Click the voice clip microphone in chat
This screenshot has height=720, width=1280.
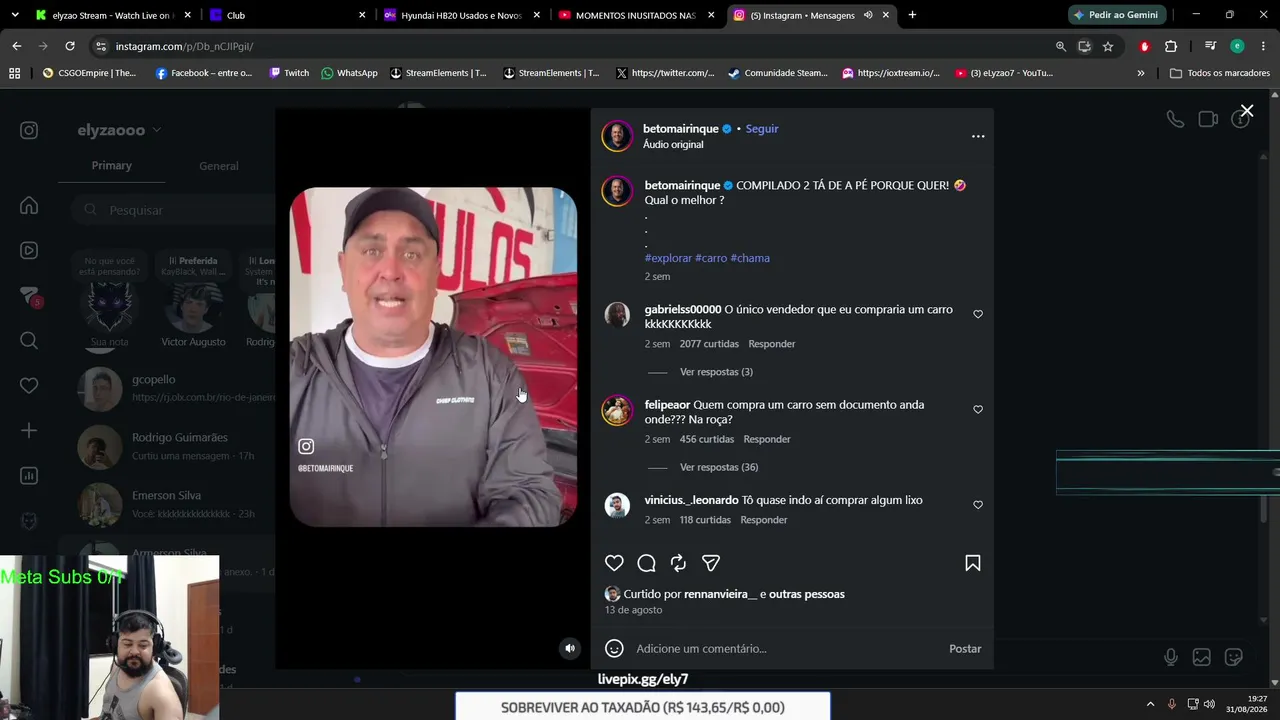point(1170,657)
